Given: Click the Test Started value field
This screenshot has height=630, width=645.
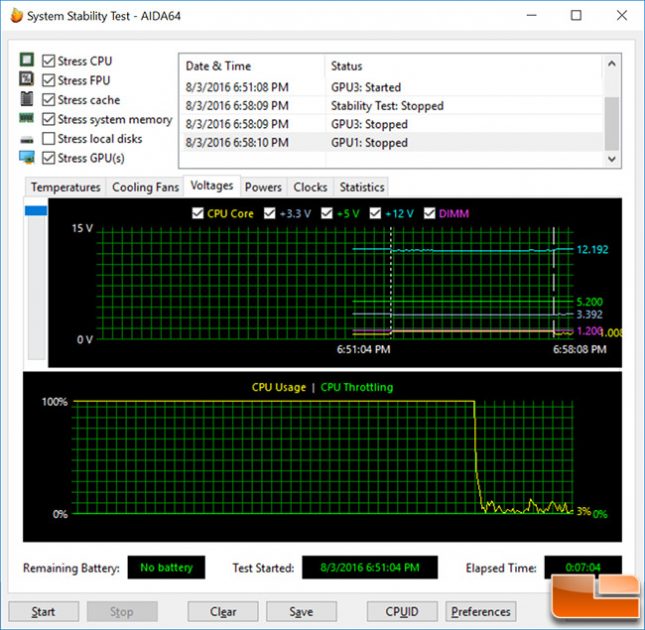Looking at the screenshot, I should [370, 567].
